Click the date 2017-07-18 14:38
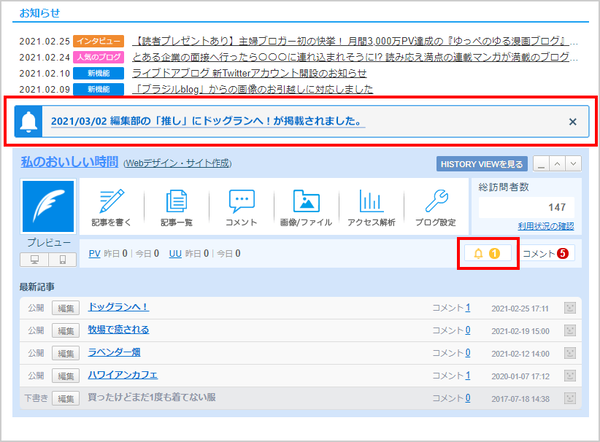Screen dimensions: 600x442 click(520, 399)
